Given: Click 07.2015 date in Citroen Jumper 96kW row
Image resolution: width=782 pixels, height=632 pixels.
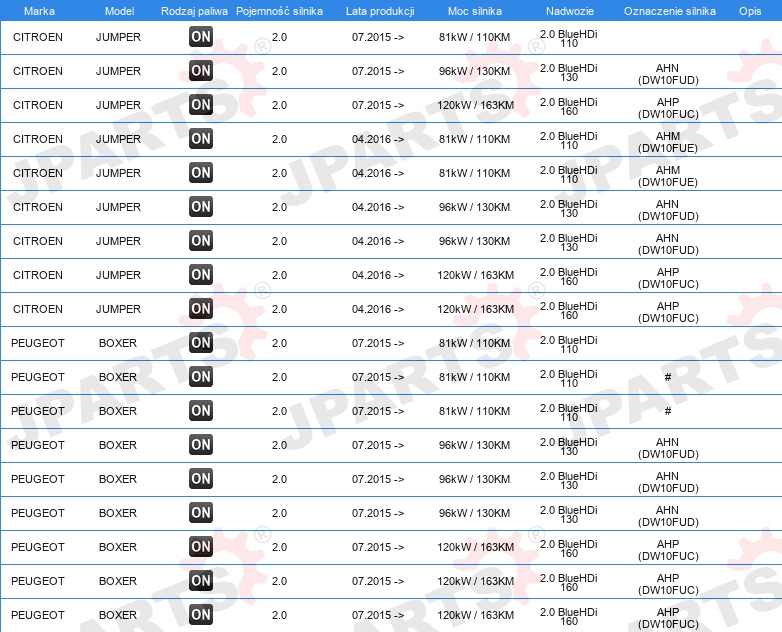Looking at the screenshot, I should pyautogui.click(x=378, y=71).
